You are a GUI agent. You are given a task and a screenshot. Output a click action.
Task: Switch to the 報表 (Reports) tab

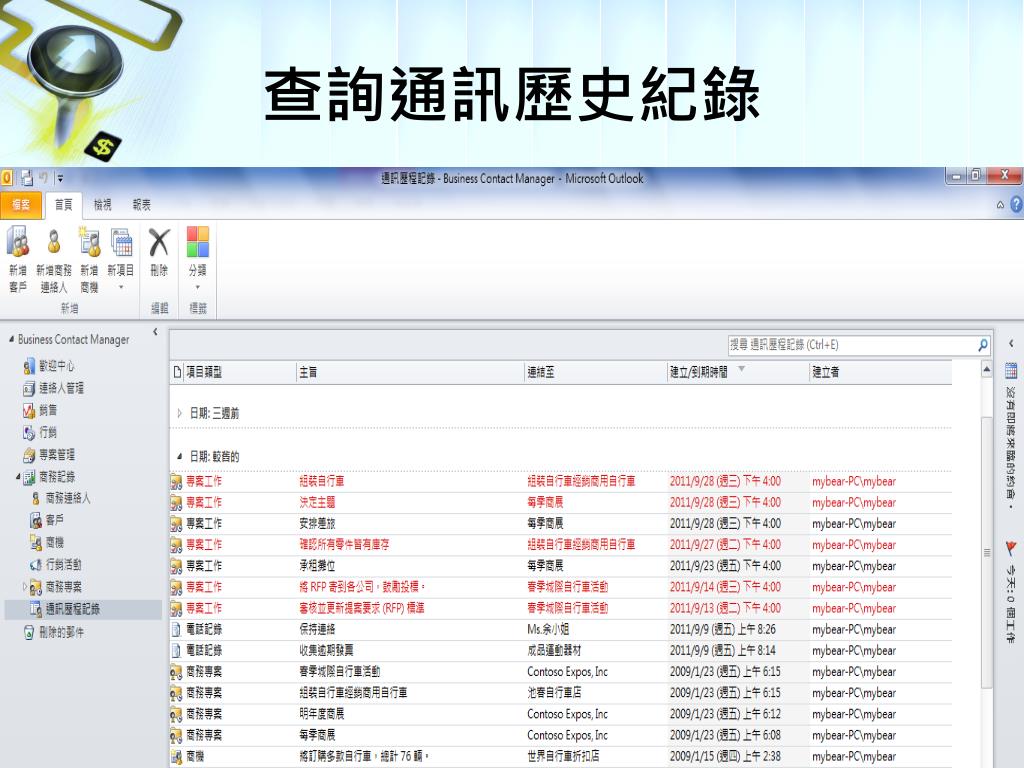point(142,204)
